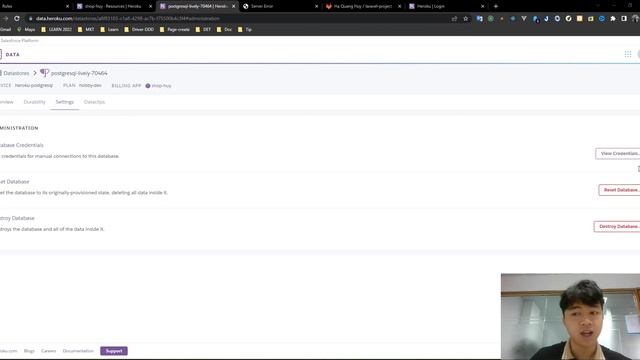Open the DET bookmark folder

(203, 29)
